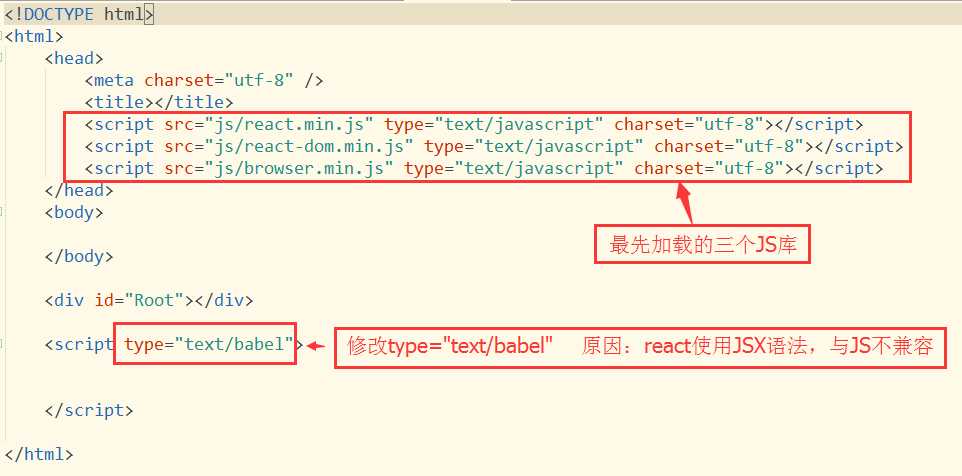This screenshot has width=962, height=476.
Task: Click the id="Root" attribute in div
Action: (x=139, y=301)
